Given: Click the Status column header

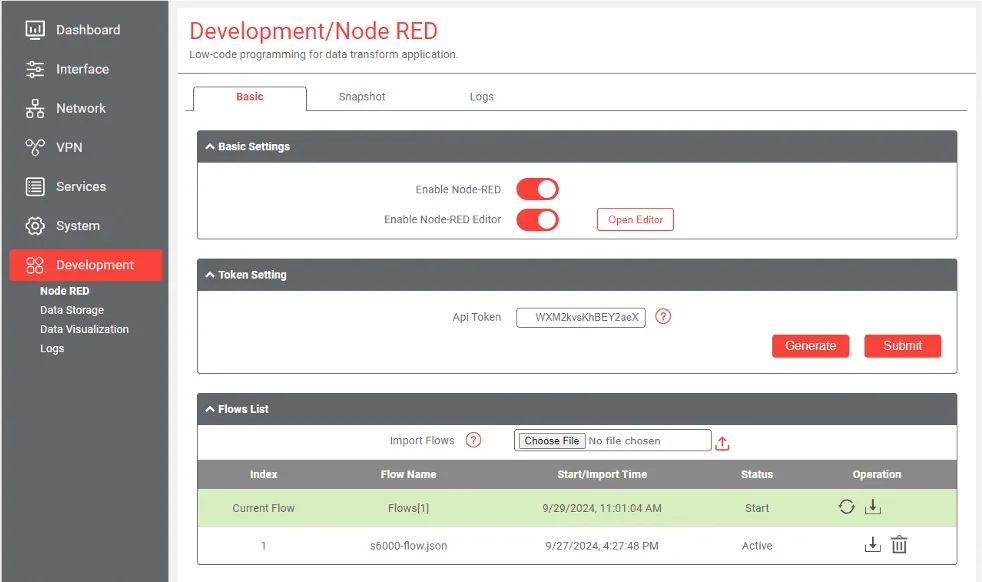Looking at the screenshot, I should pyautogui.click(x=757, y=474).
